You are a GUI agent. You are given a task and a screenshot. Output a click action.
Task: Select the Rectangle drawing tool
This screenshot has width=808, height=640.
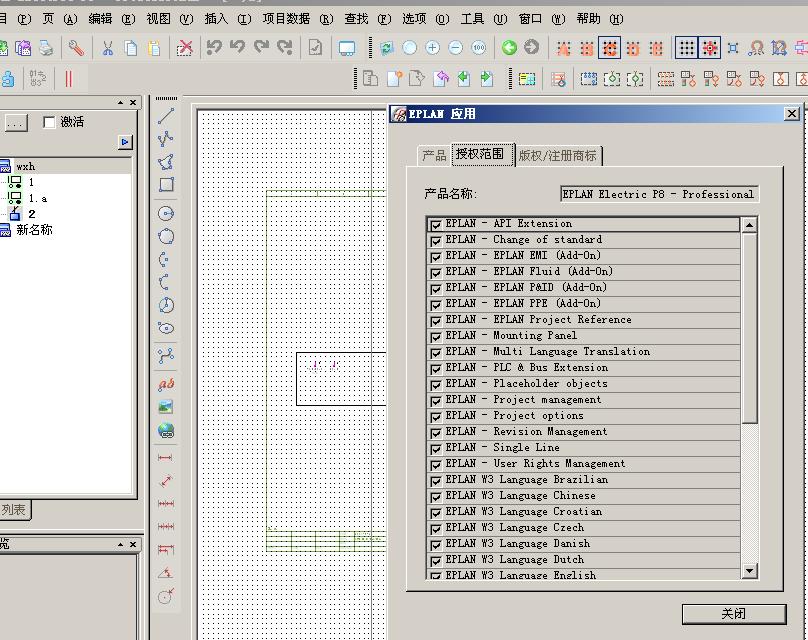point(166,185)
